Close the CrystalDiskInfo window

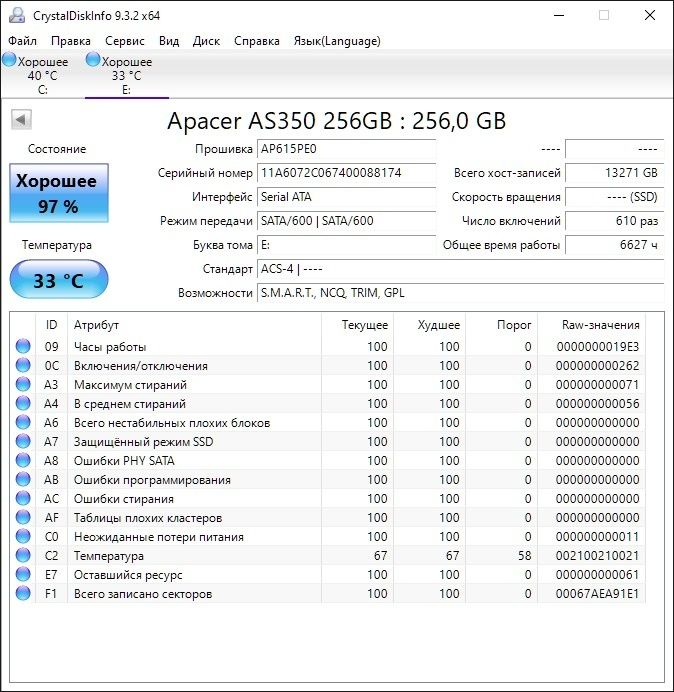tap(650, 15)
